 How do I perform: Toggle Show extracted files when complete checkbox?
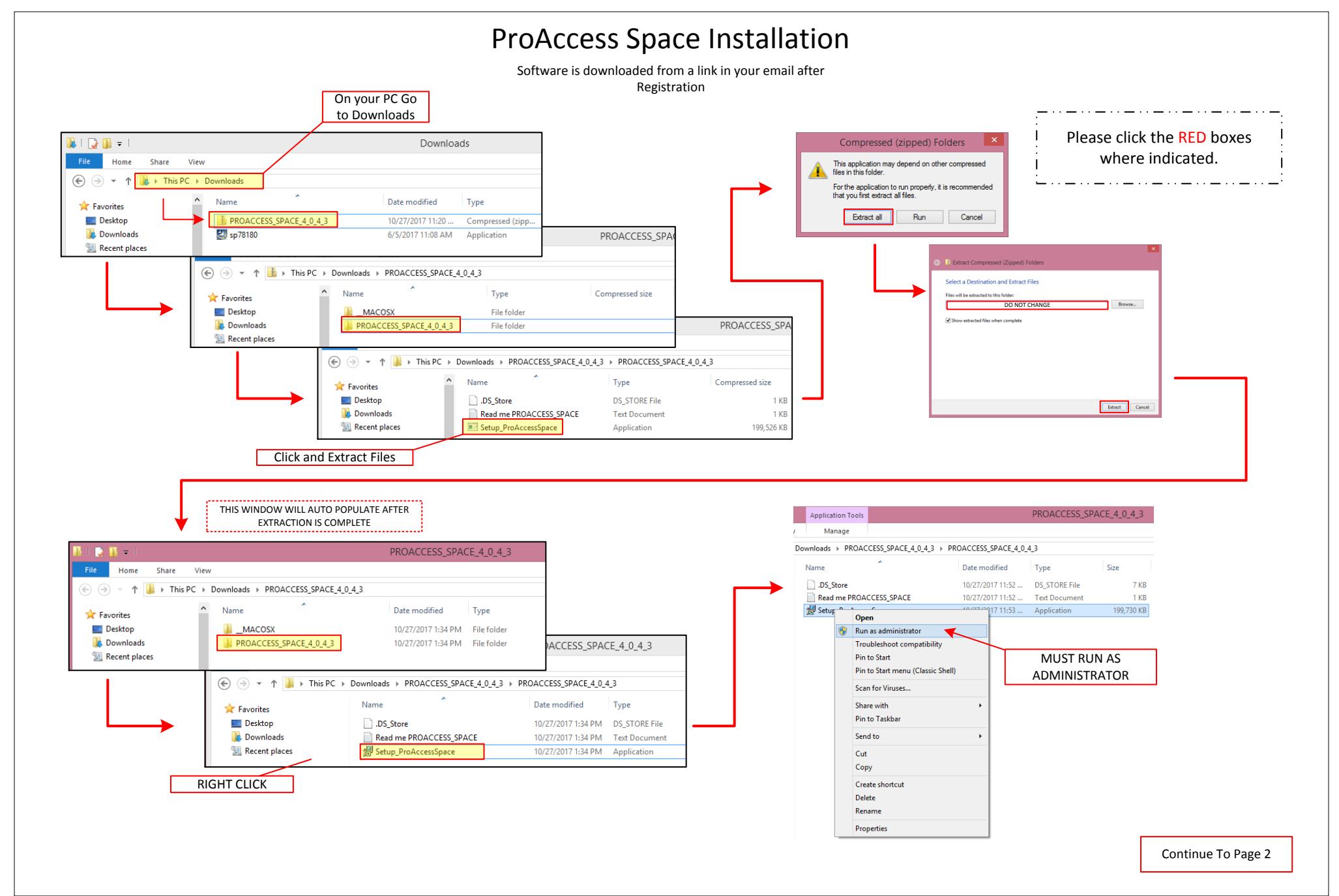click(x=949, y=321)
